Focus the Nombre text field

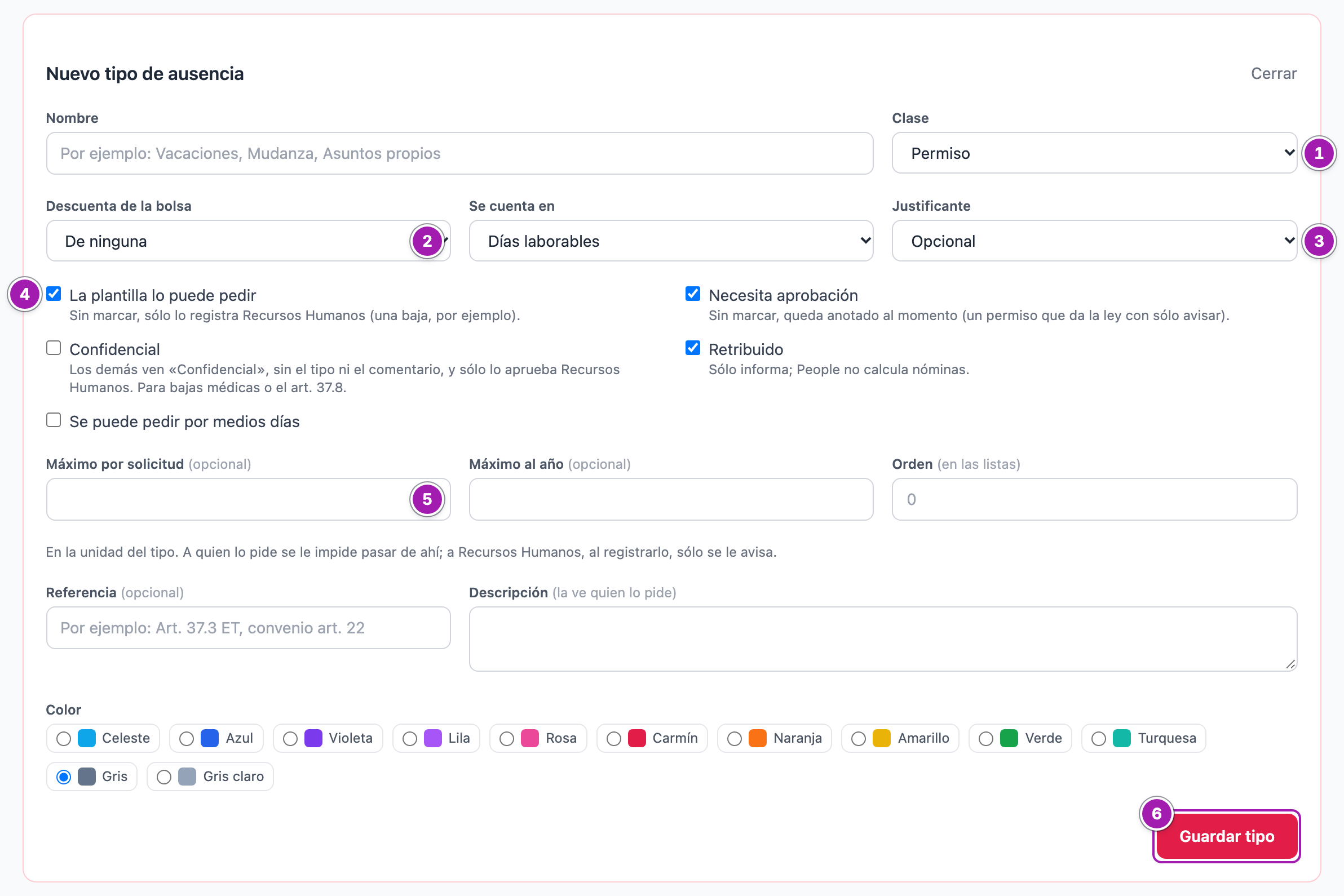pos(459,153)
